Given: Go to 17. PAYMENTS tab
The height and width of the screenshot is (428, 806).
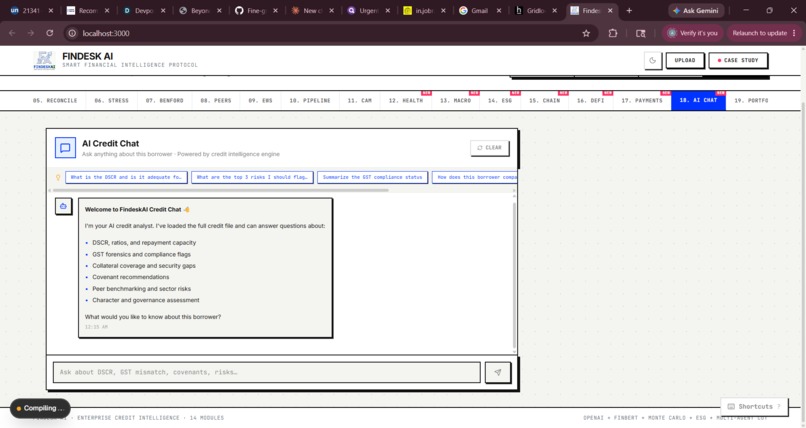Looking at the screenshot, I should click(642, 101).
